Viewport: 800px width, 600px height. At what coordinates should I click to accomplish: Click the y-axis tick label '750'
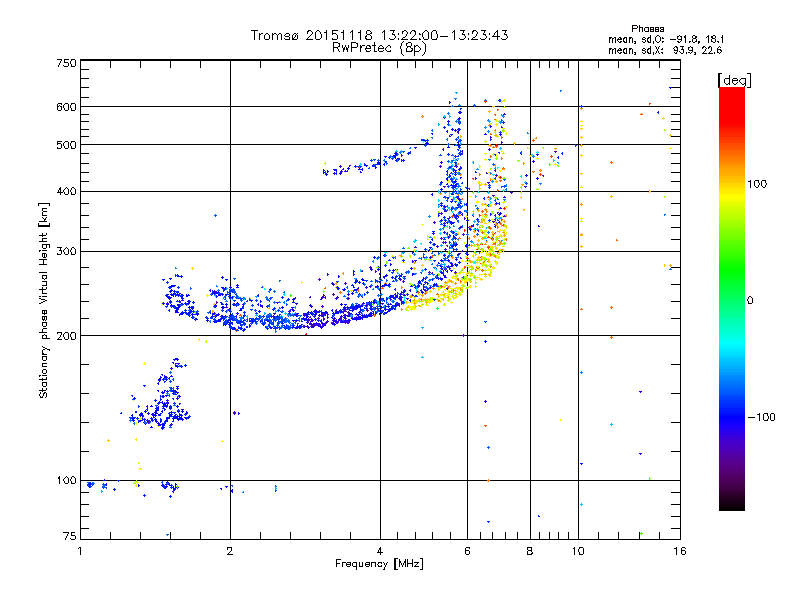pyautogui.click(x=66, y=63)
